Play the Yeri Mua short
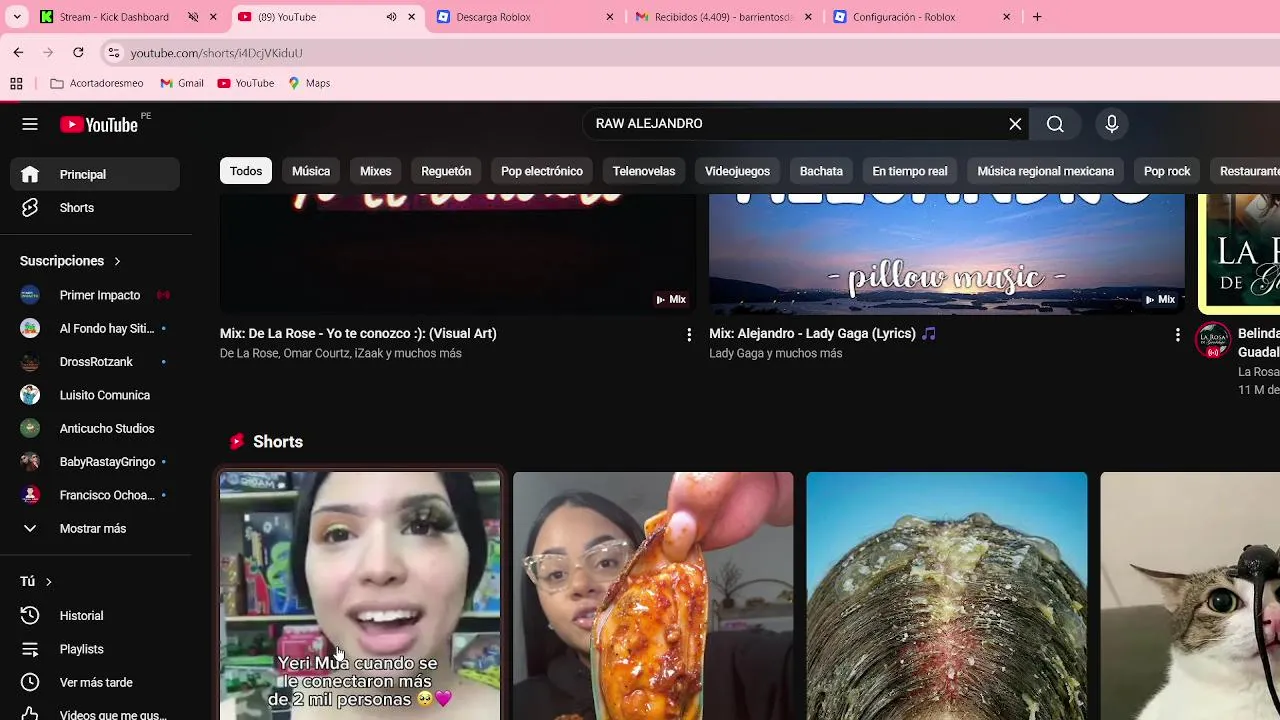Viewport: 1280px width, 720px height. click(360, 596)
